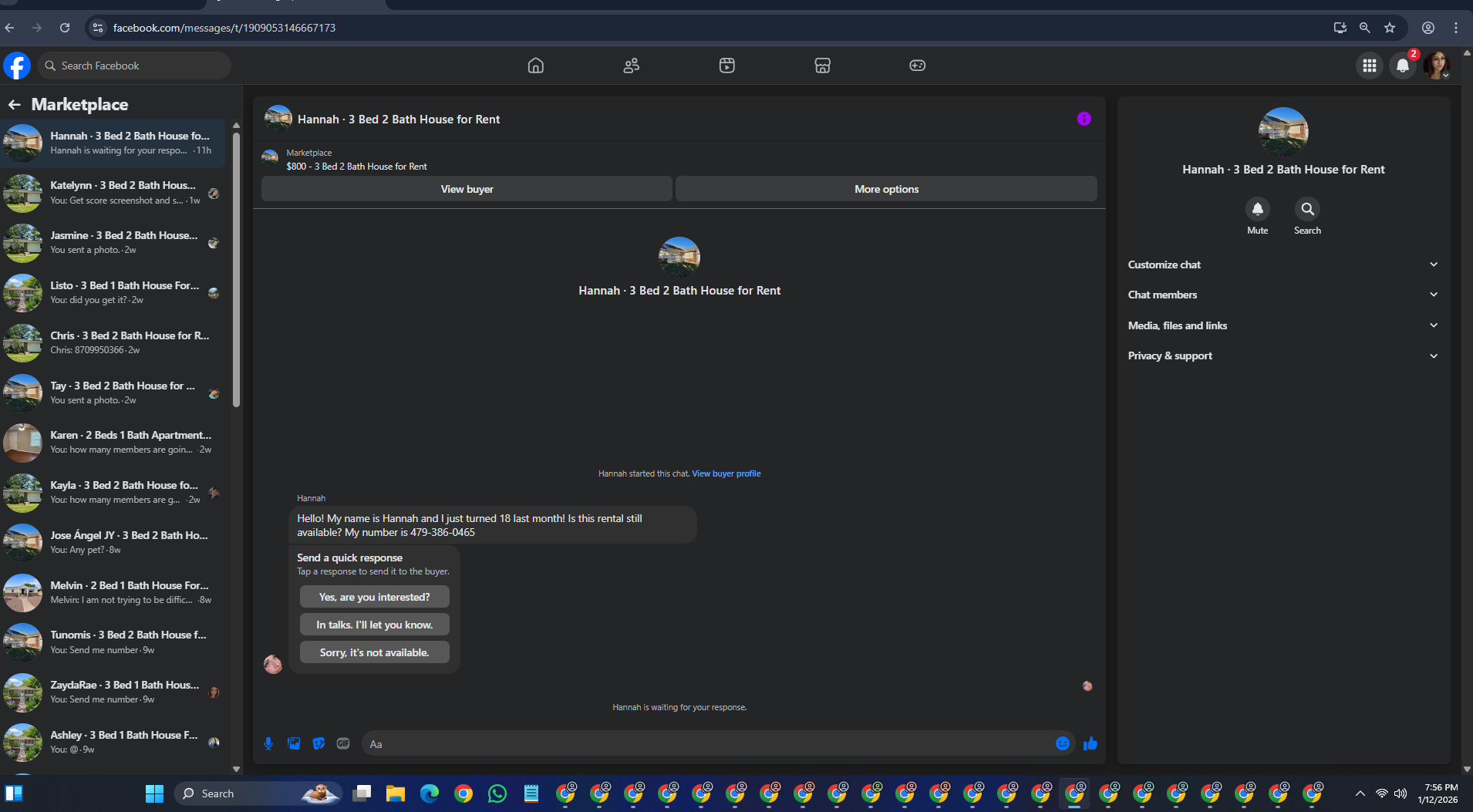Click View buyer button
The image size is (1473, 812).
[x=467, y=189]
